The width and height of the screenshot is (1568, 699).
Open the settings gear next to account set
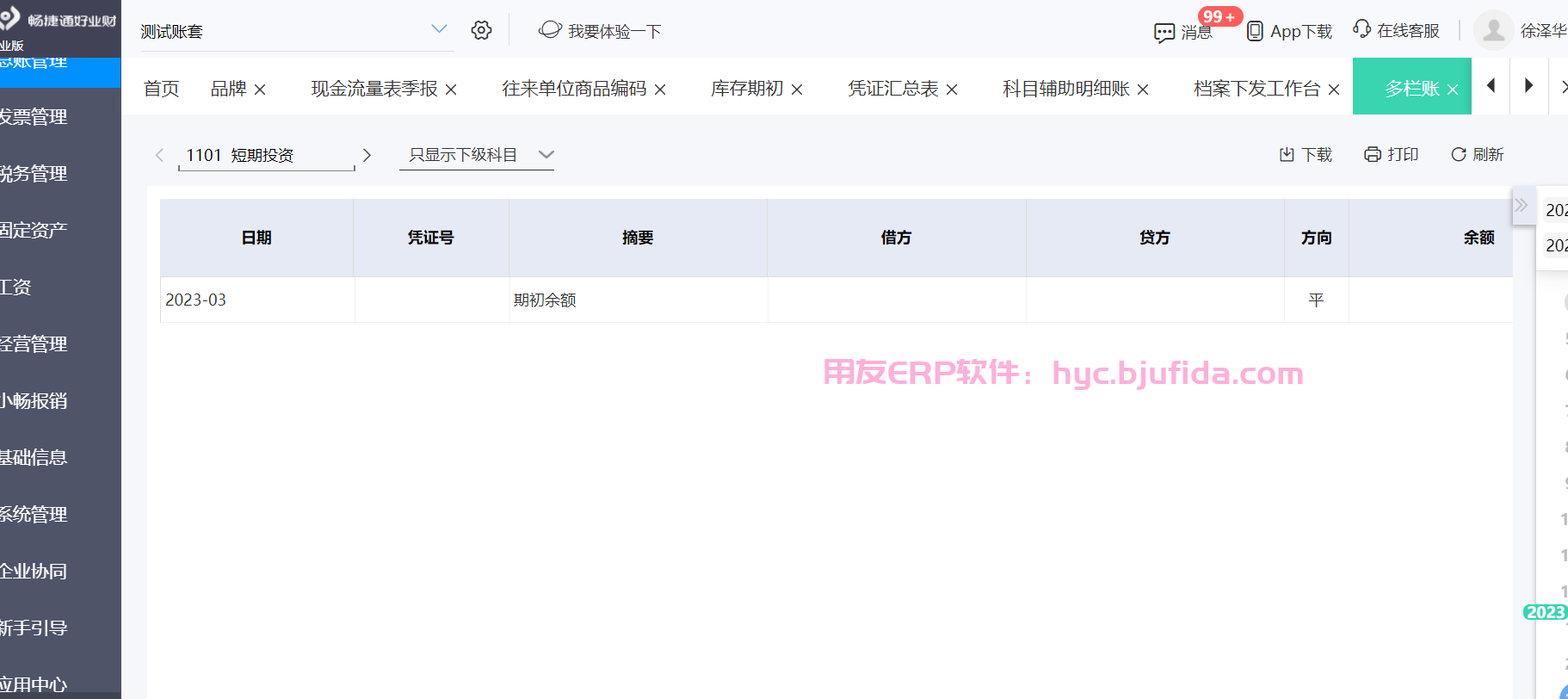(x=481, y=30)
